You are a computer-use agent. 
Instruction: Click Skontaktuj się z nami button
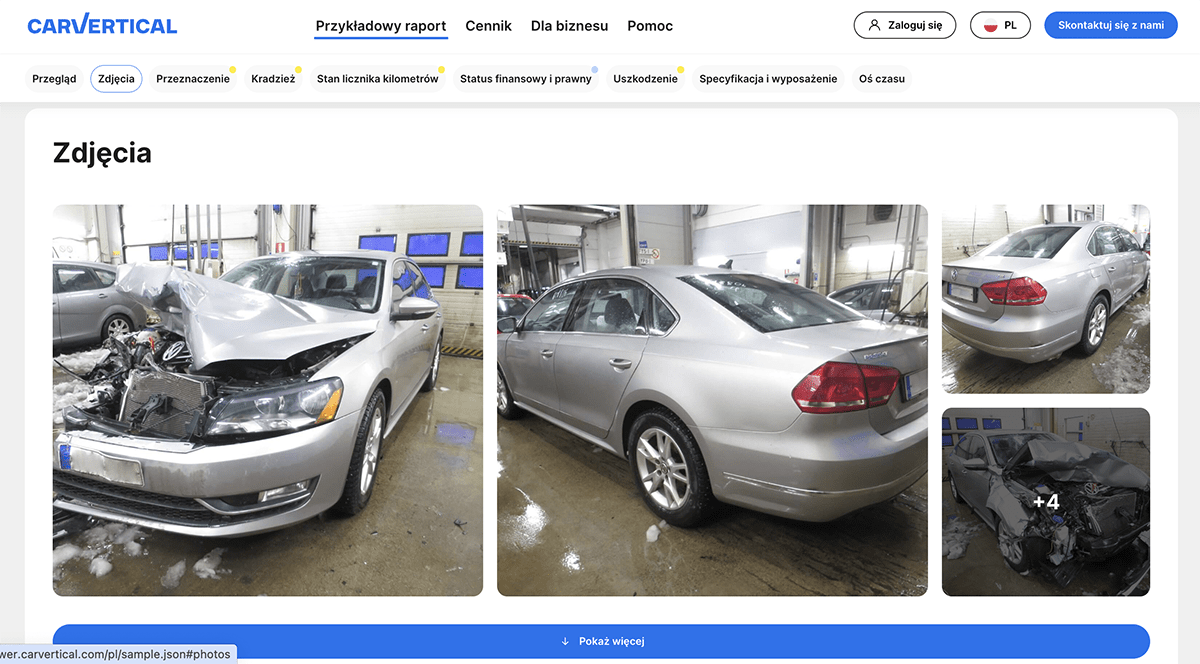[x=1111, y=25]
